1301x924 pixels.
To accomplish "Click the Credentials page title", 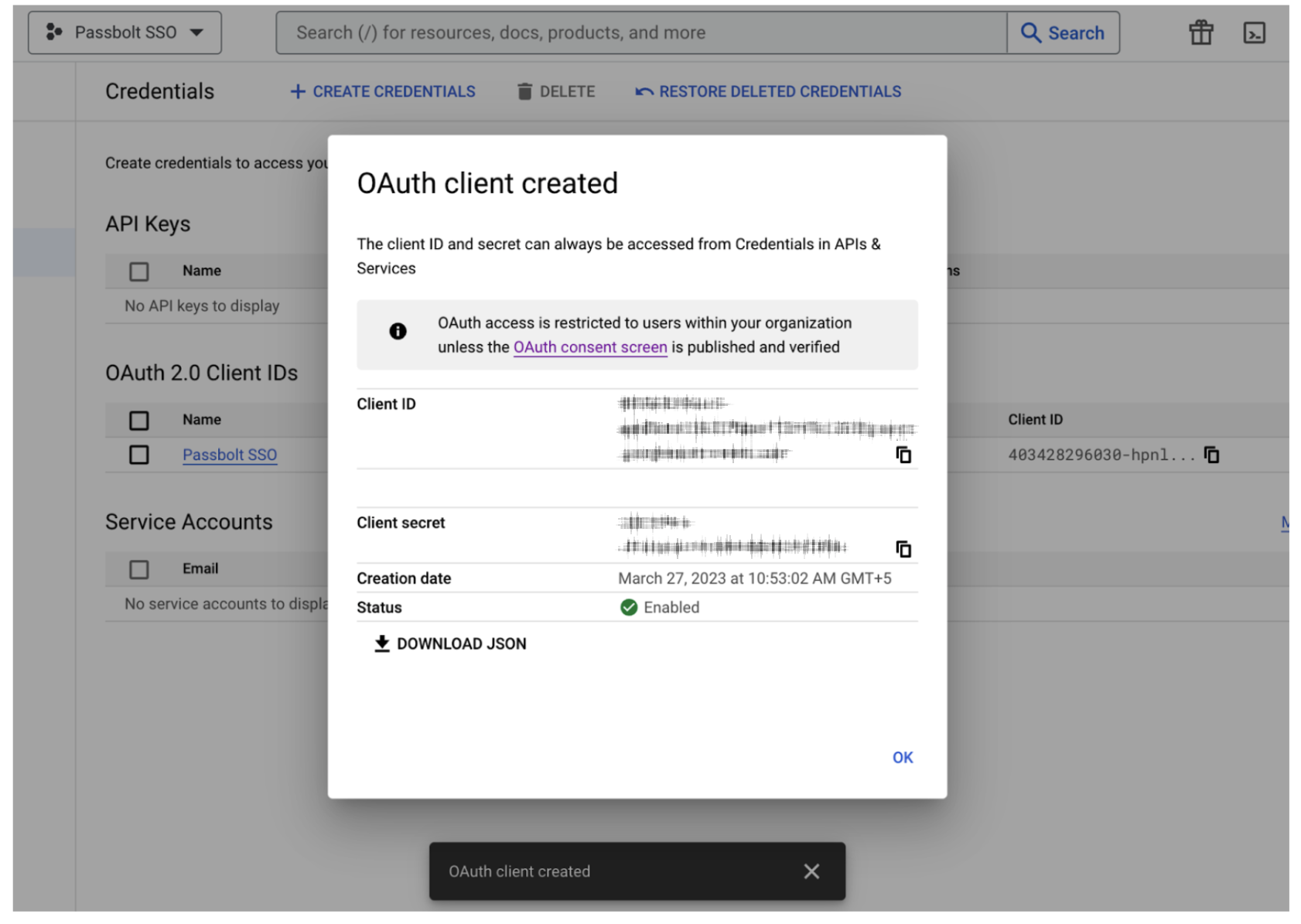I will click(x=159, y=91).
